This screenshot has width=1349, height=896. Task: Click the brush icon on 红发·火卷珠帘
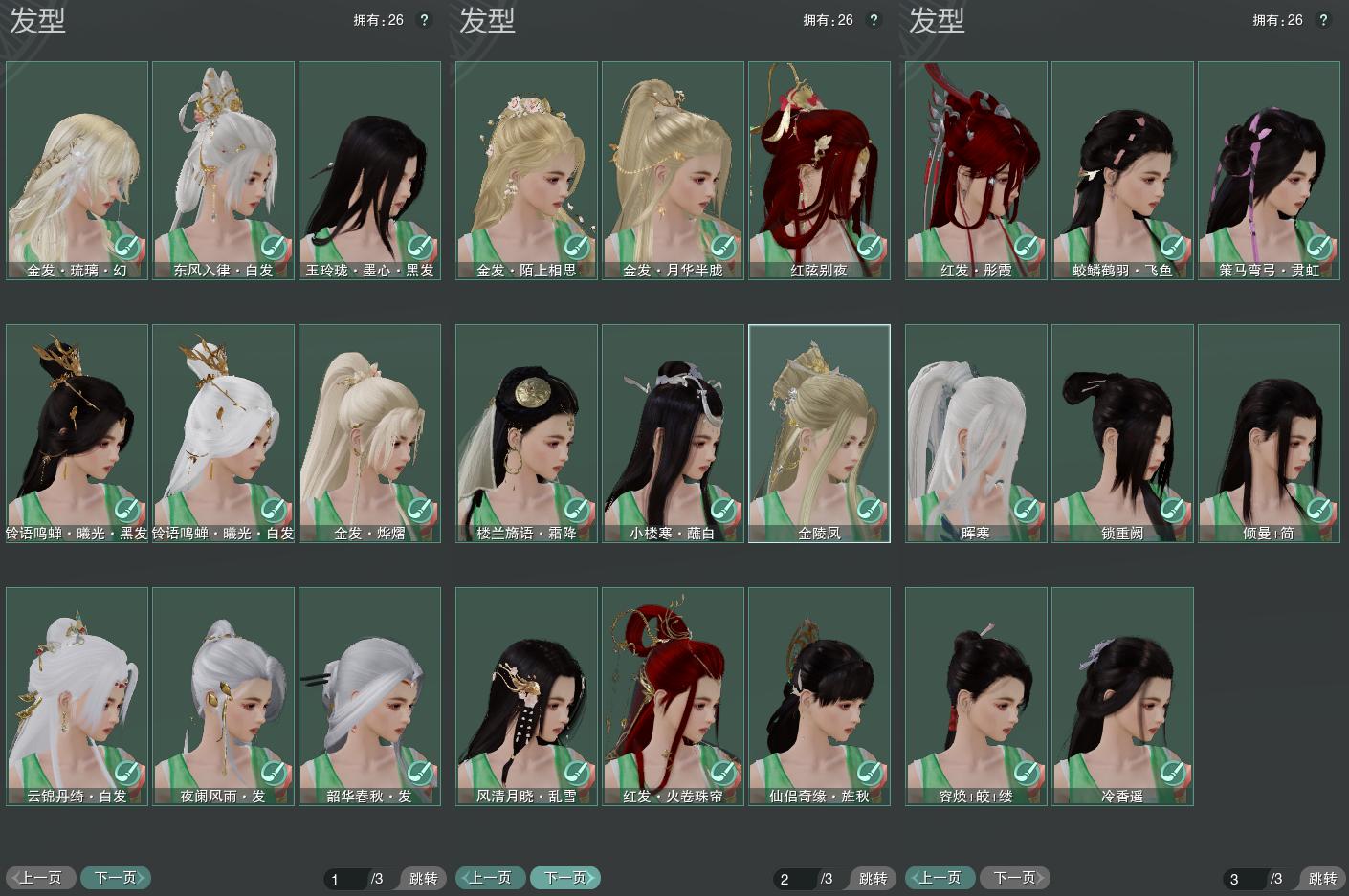point(723,773)
